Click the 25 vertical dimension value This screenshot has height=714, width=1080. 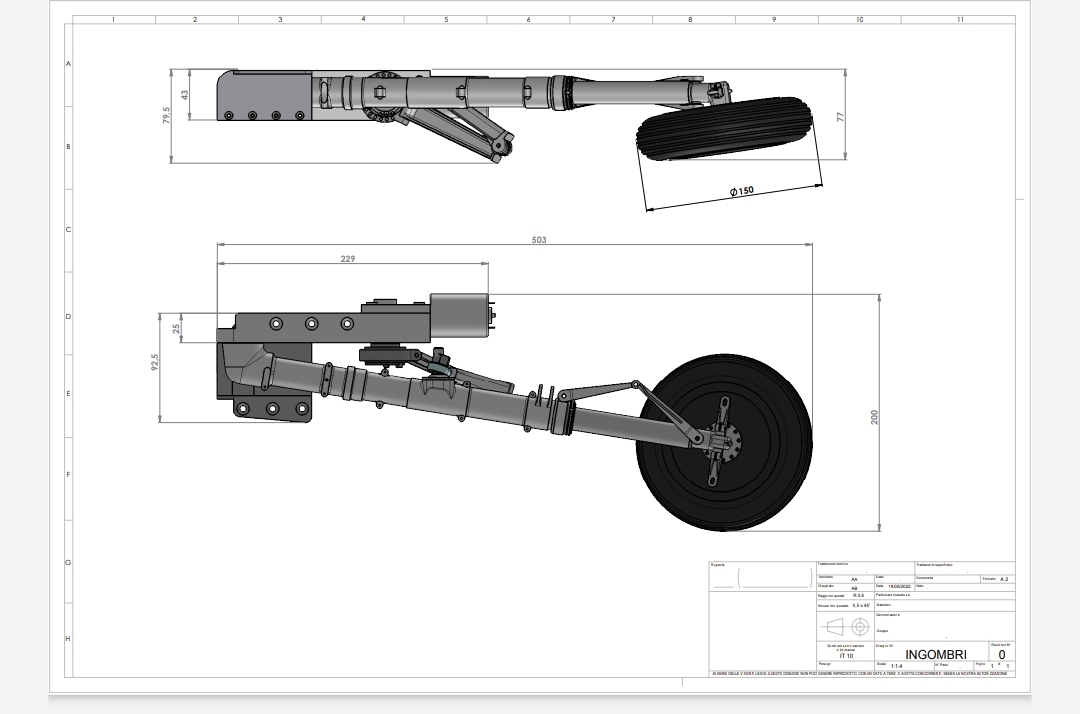click(176, 329)
